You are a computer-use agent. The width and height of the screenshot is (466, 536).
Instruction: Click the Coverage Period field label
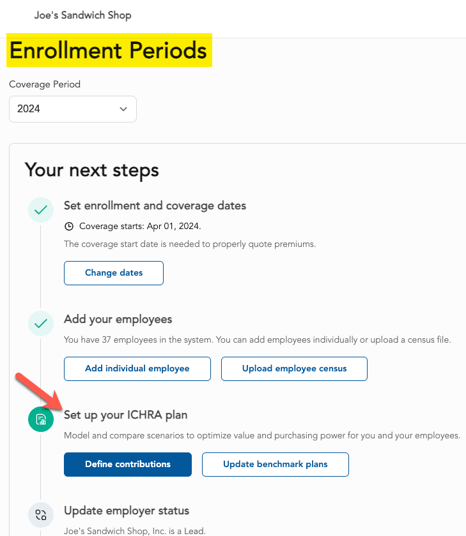45,84
